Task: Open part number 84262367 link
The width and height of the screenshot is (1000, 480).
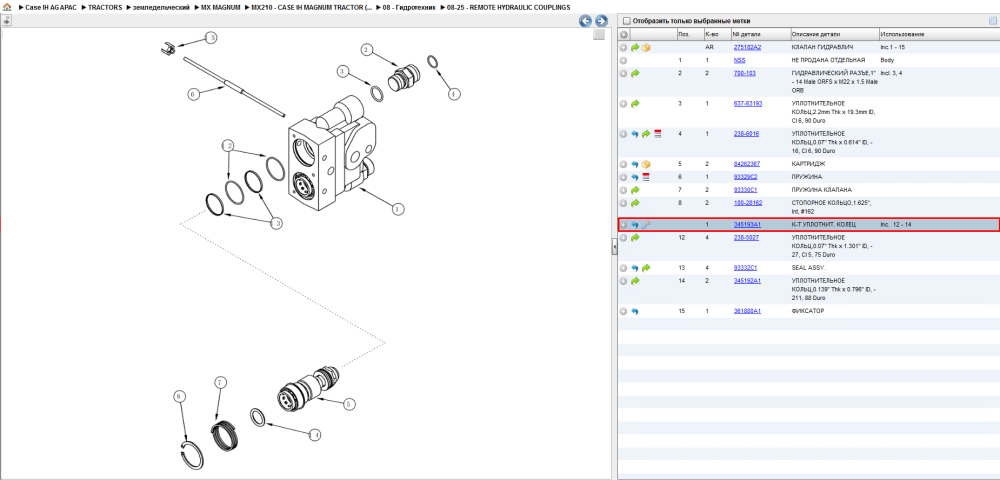Action: point(747,164)
